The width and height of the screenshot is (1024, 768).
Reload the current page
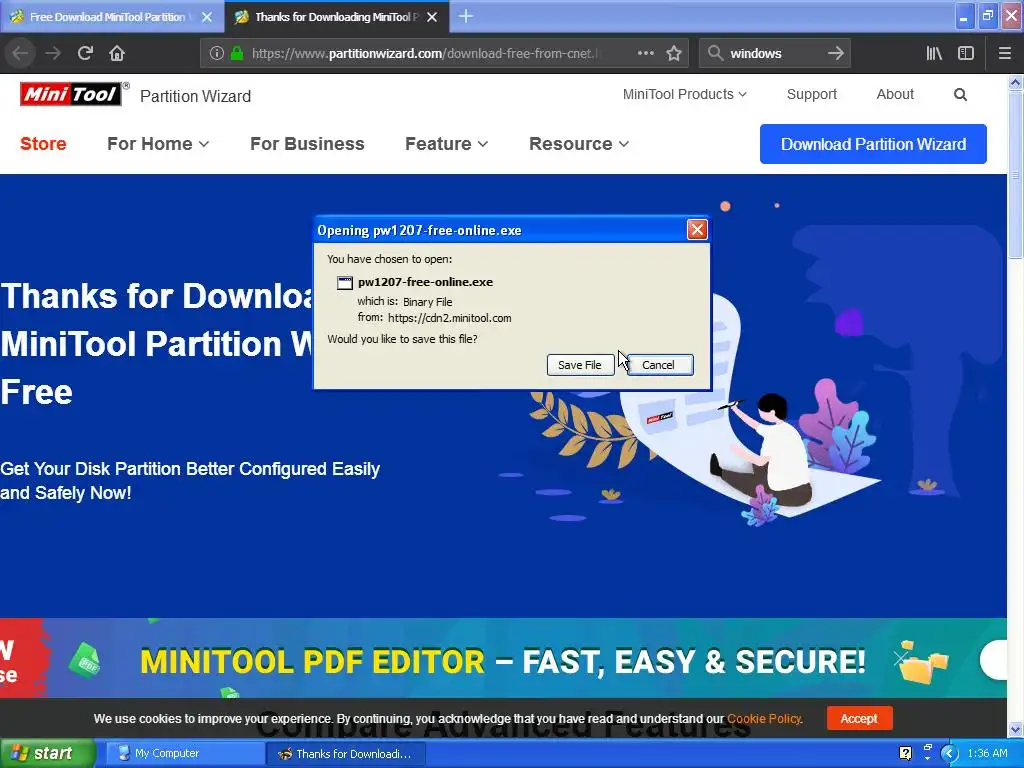coord(85,53)
